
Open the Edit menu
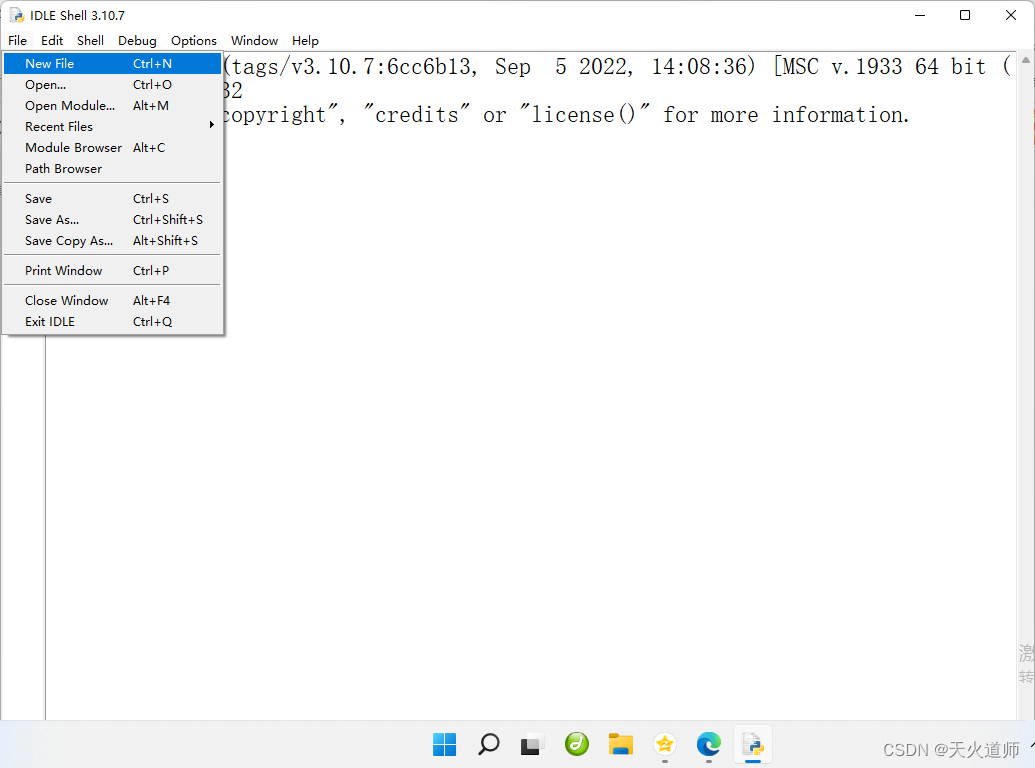coord(51,40)
